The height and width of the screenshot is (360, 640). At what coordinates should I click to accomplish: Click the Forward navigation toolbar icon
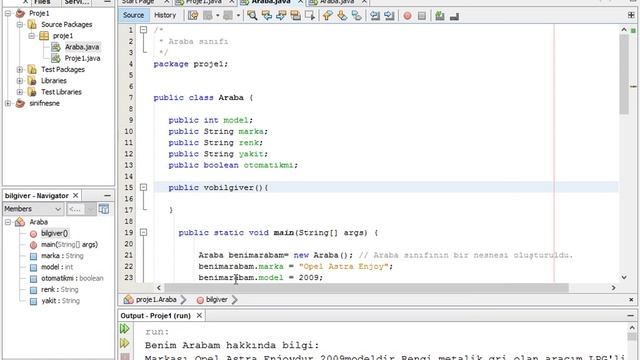[228, 16]
